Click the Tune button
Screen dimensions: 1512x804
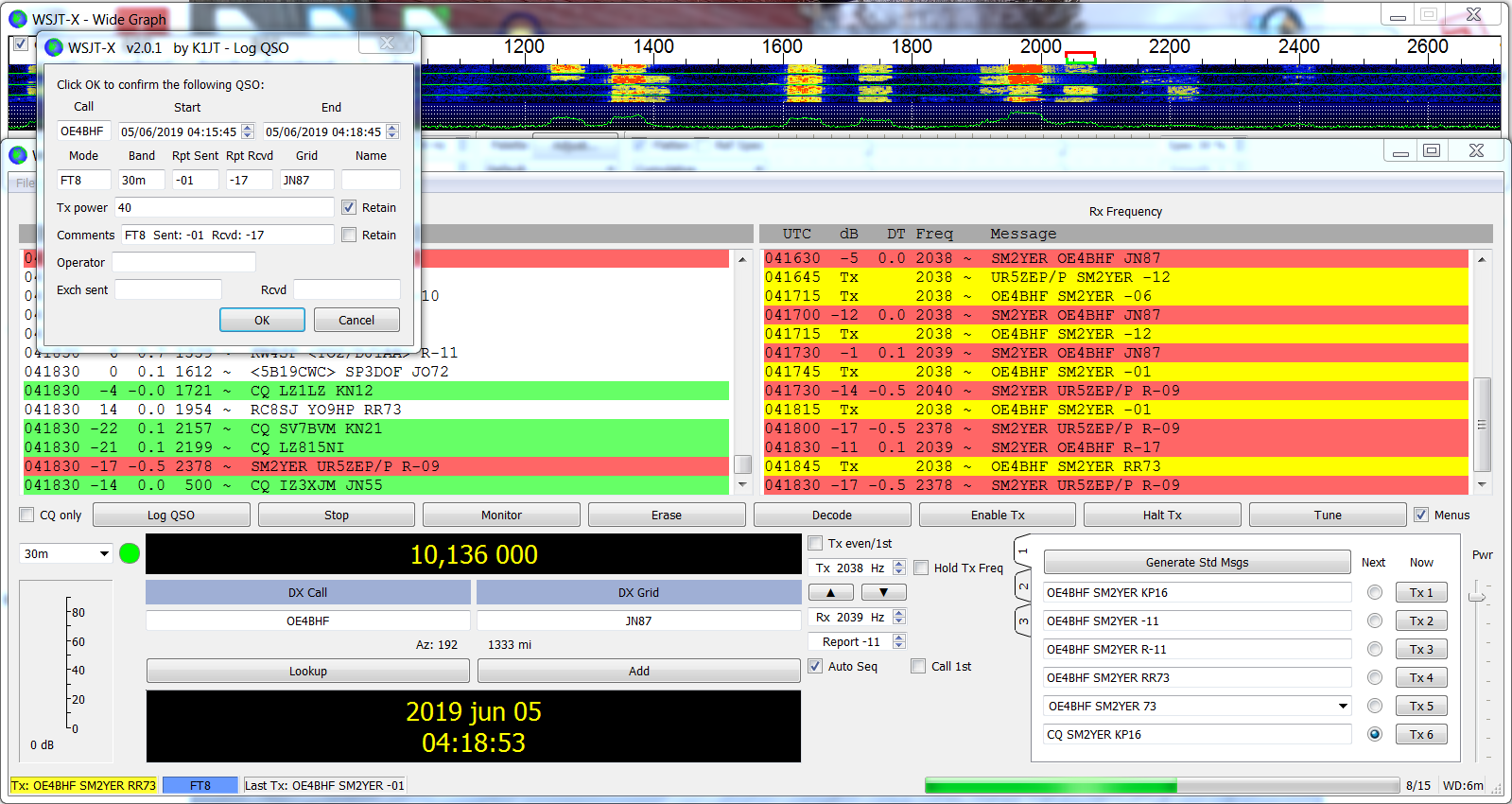point(1328,515)
